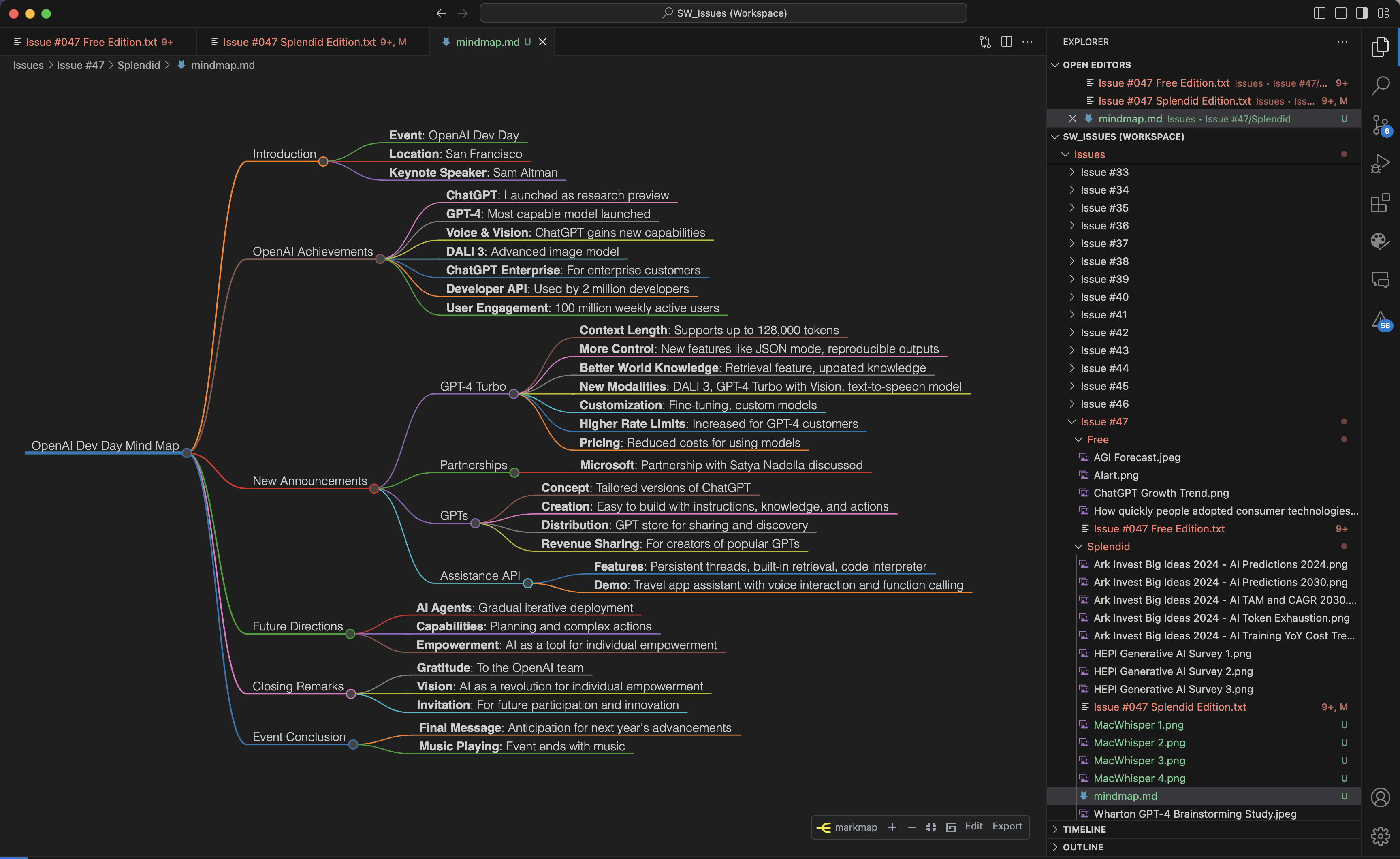The height and width of the screenshot is (859, 1400).
Task: Open the Search view in activity bar
Action: click(1380, 85)
